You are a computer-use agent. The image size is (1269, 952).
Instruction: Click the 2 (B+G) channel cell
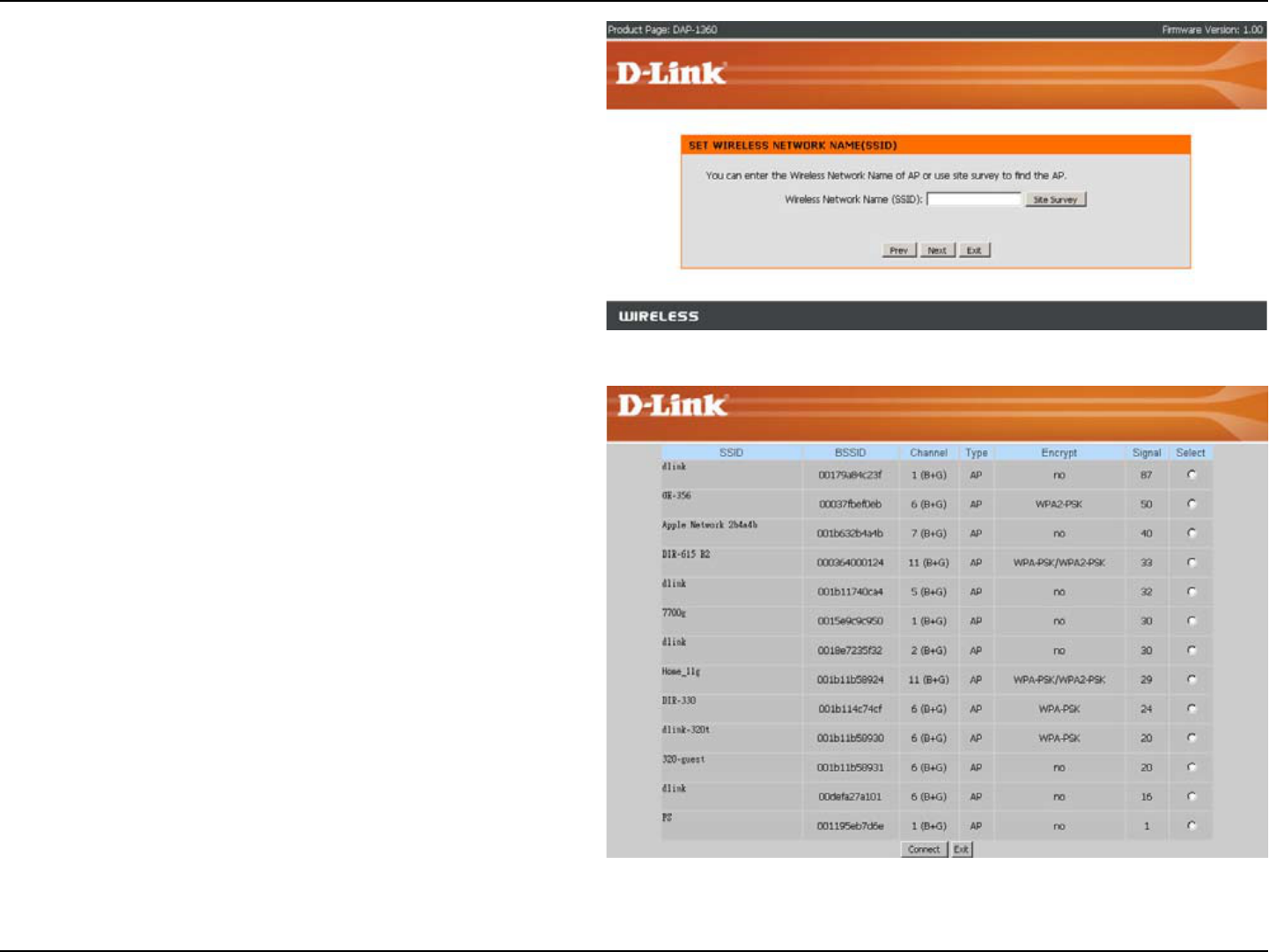[928, 651]
